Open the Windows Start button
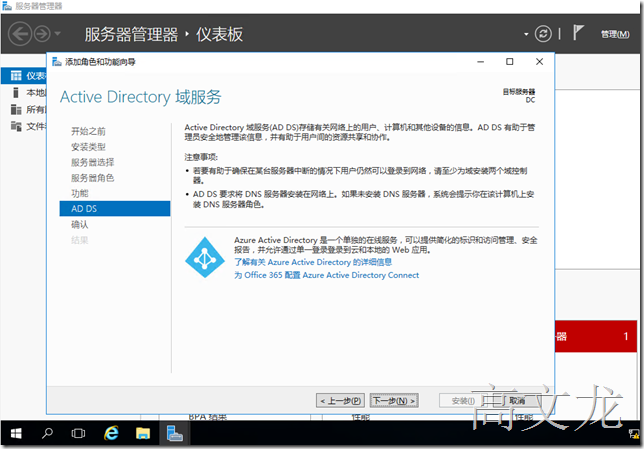This screenshot has width=644, height=449. point(16,433)
